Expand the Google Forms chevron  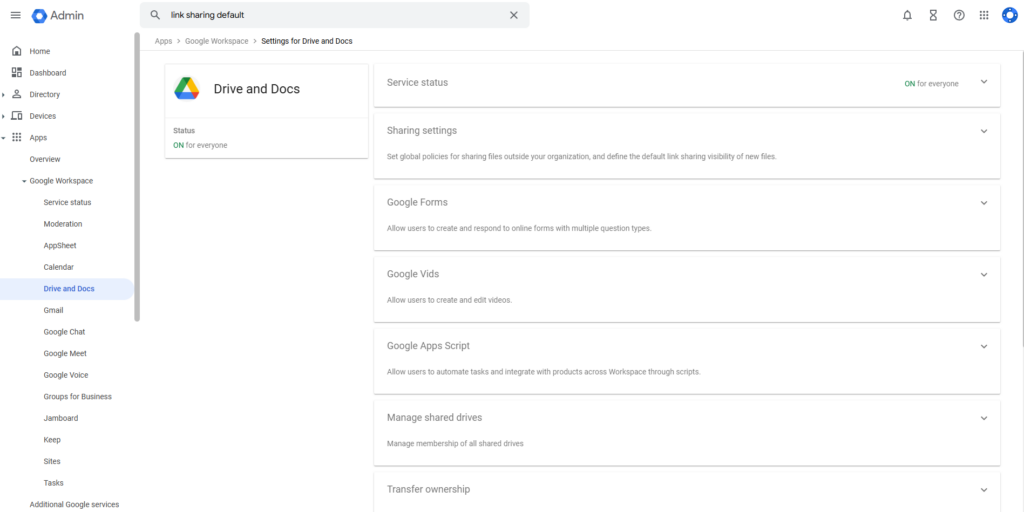pyautogui.click(x=984, y=203)
